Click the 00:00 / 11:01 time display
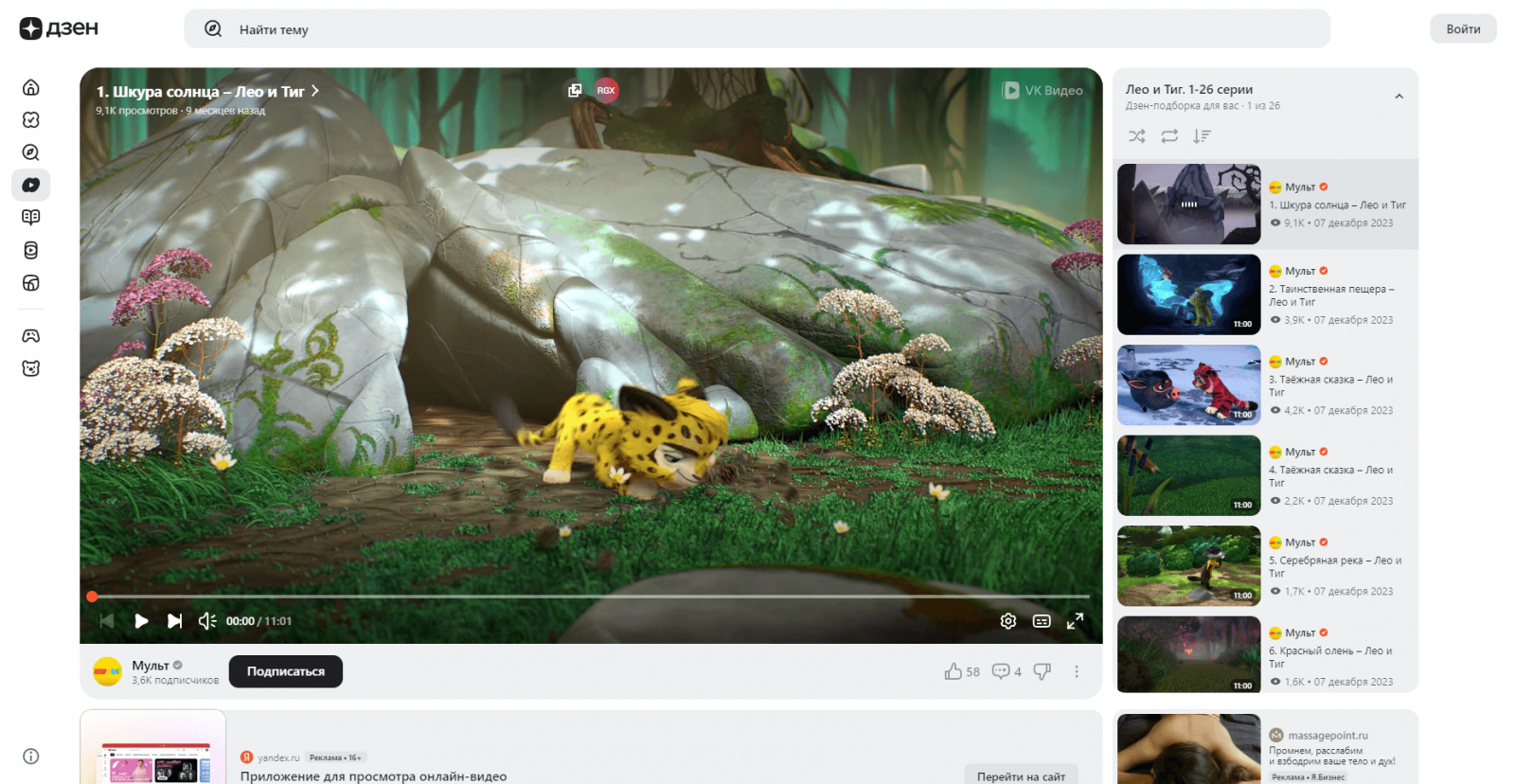Screen dimensions: 1515x784 (258, 621)
